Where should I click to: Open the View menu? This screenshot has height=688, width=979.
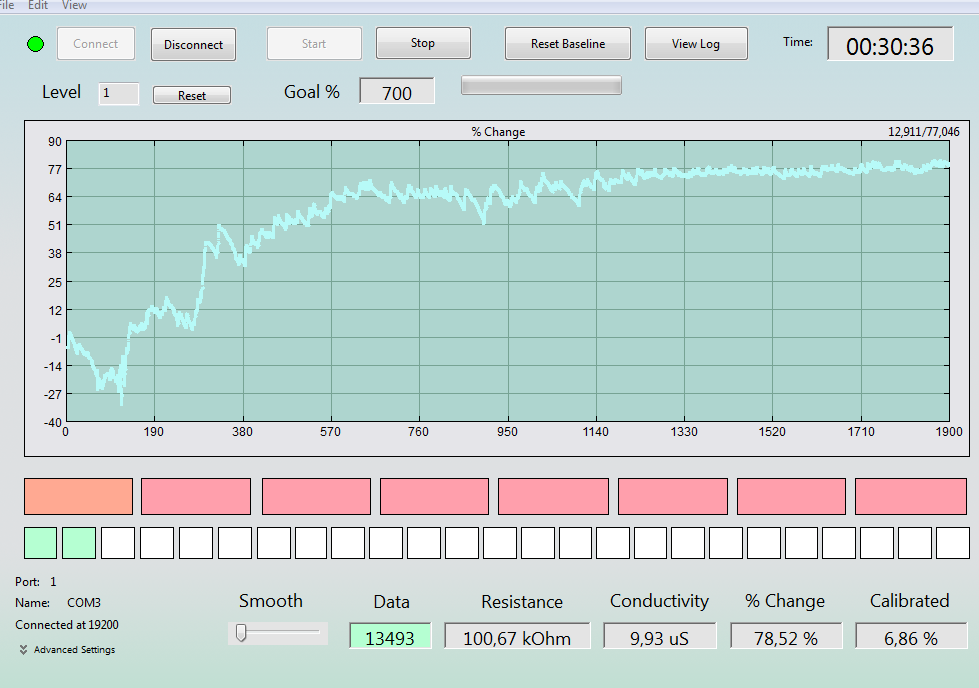tap(74, 5)
